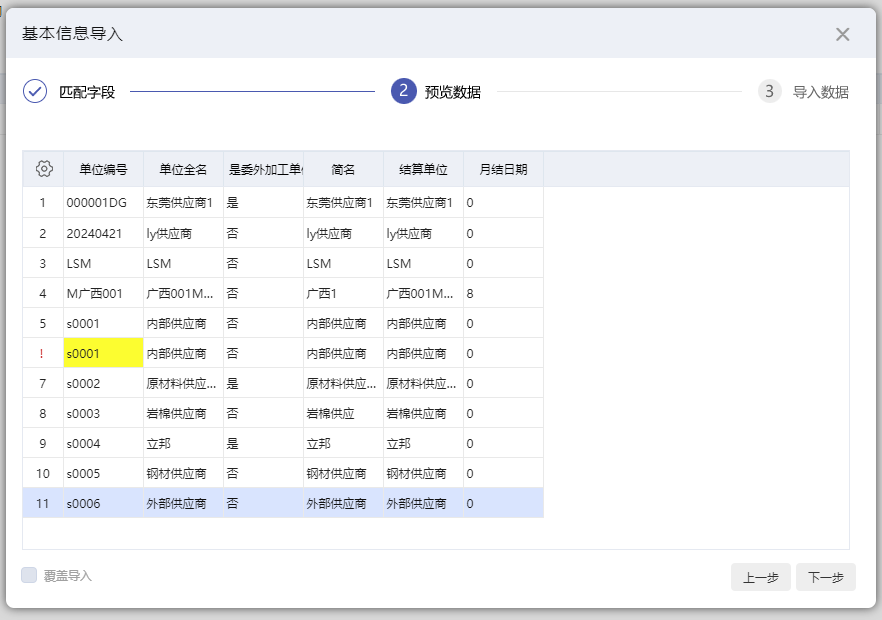
Task: Click the 匹配字段 checkmark step icon
Action: (35, 92)
